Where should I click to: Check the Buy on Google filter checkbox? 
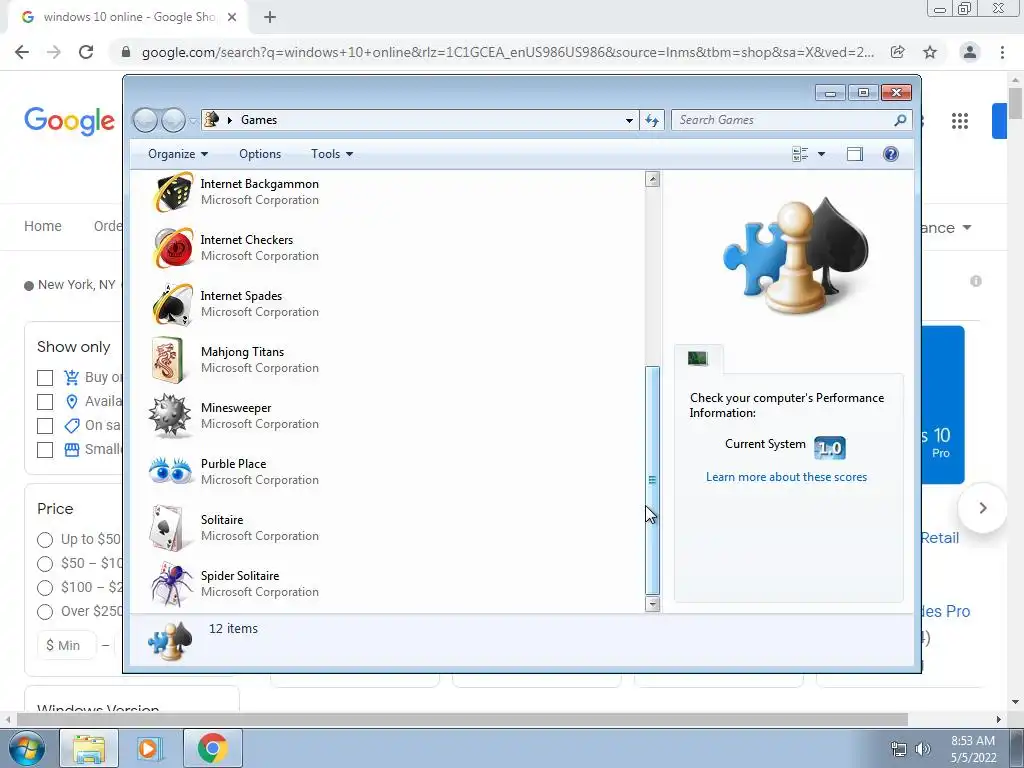(45, 377)
